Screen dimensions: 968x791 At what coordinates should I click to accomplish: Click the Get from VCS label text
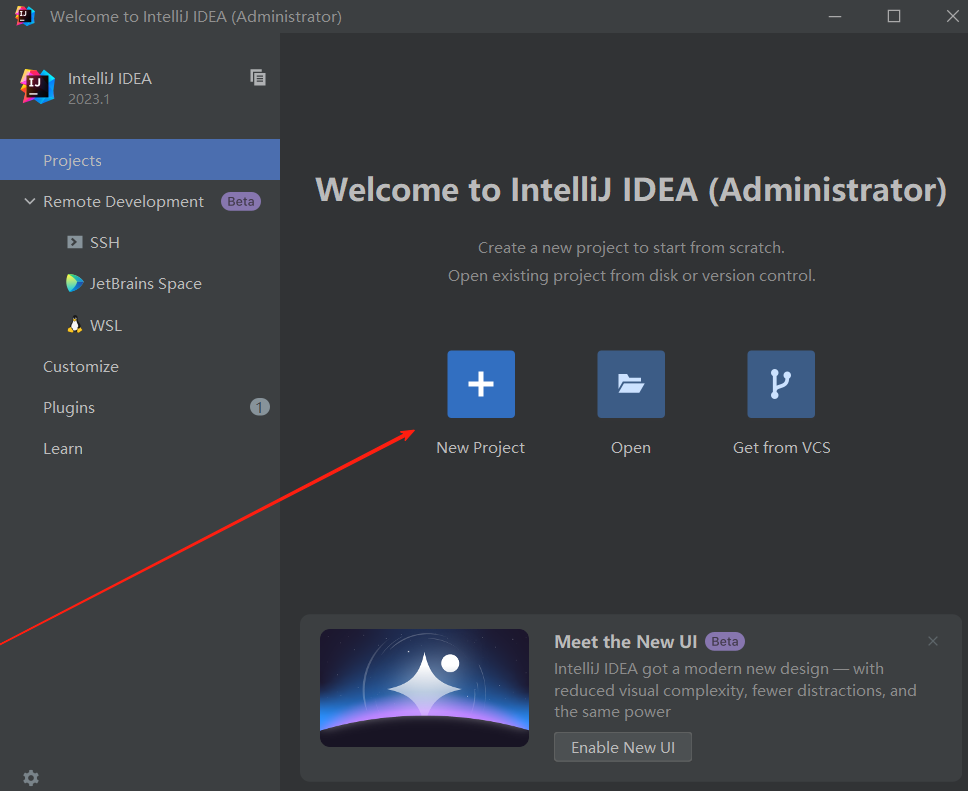(x=782, y=448)
